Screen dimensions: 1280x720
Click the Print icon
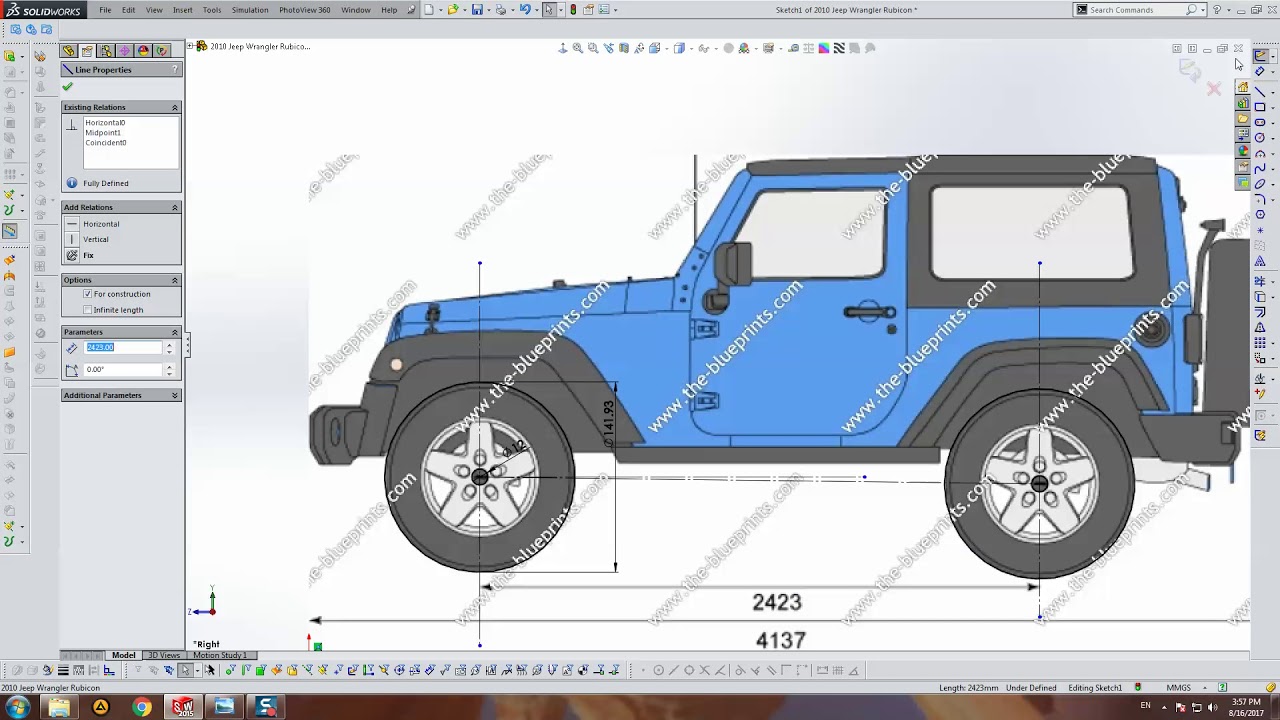[x=501, y=10]
